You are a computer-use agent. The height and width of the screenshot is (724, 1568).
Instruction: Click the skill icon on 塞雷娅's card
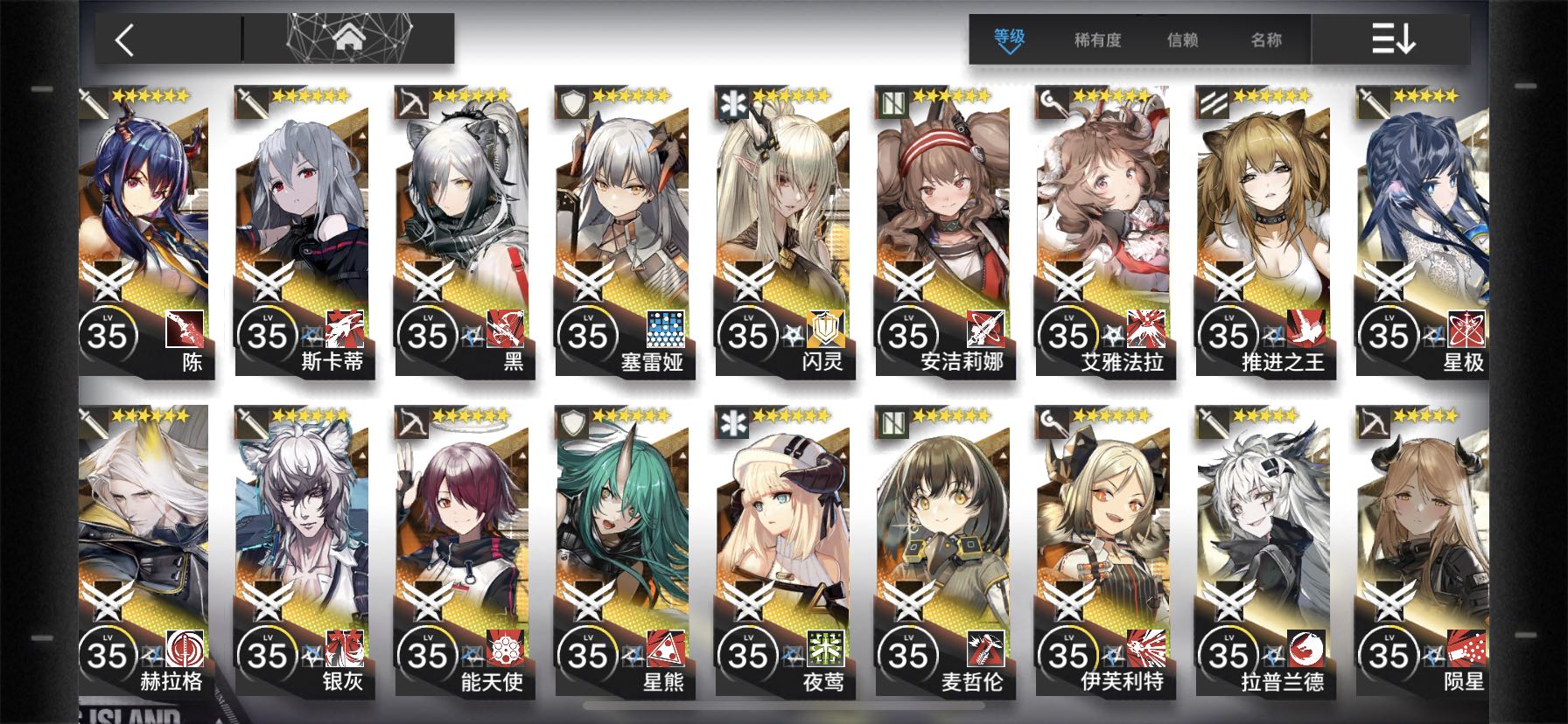[x=666, y=329]
